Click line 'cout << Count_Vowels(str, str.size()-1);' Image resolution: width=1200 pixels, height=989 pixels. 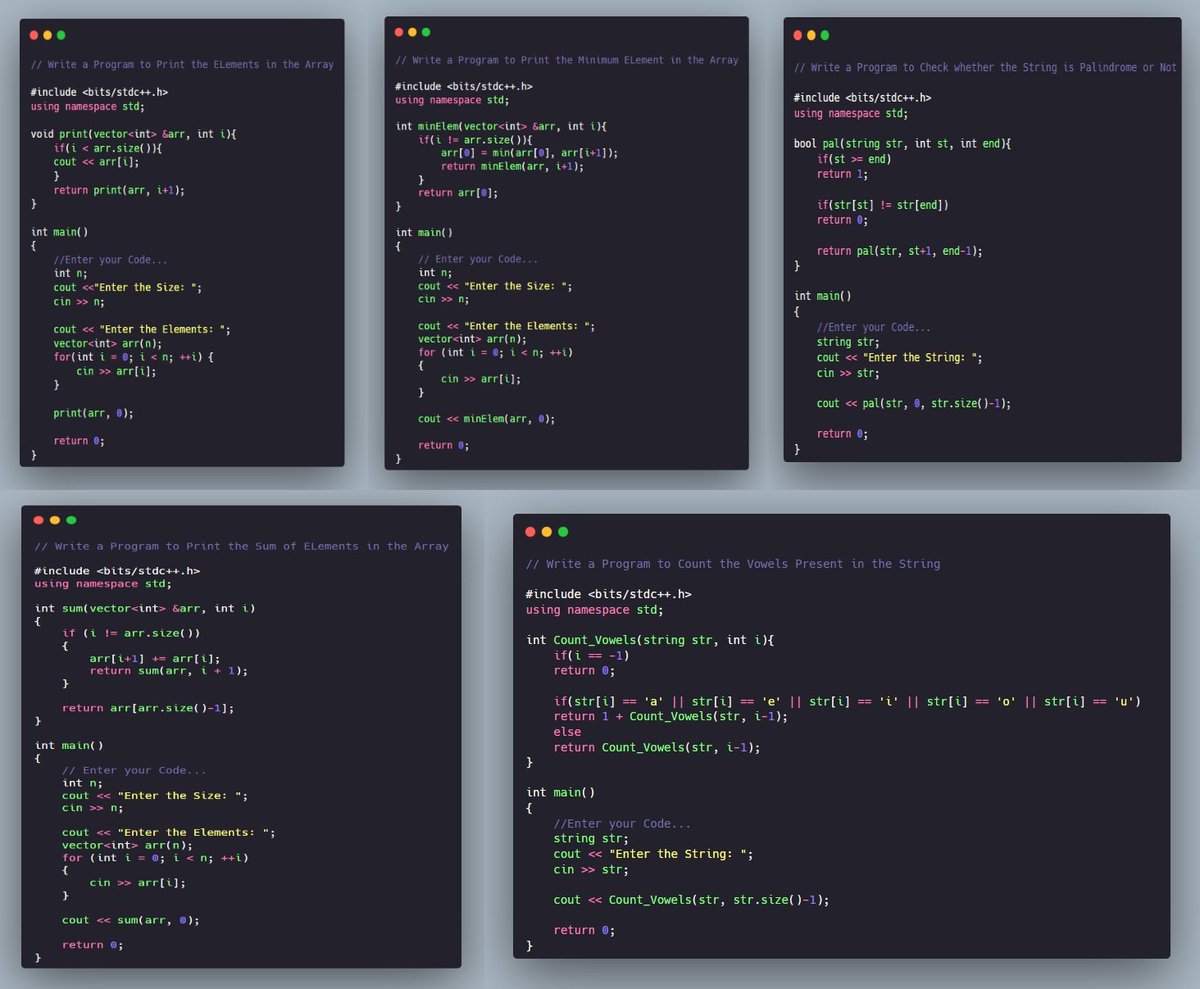click(x=692, y=900)
